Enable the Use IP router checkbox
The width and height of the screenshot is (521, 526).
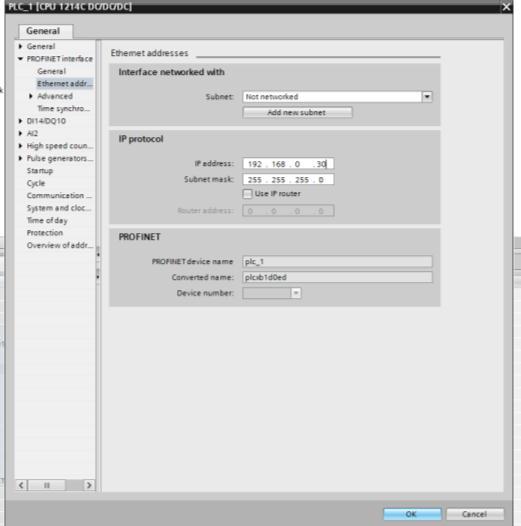pyautogui.click(x=247, y=194)
